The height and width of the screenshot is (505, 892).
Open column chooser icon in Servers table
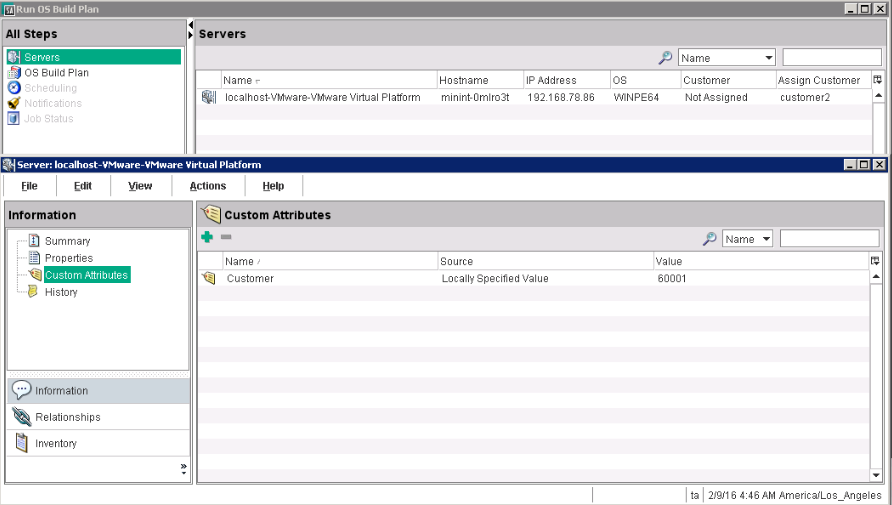pyautogui.click(x=877, y=80)
